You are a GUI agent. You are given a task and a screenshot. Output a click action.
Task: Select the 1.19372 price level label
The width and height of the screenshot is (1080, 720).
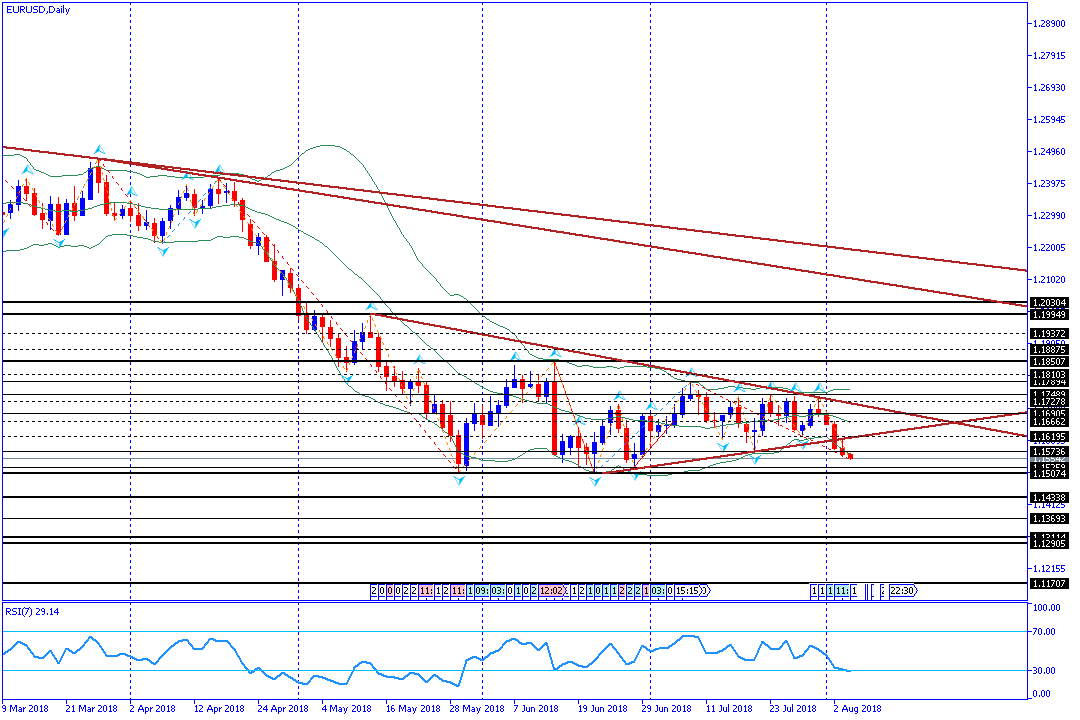tap(1049, 333)
